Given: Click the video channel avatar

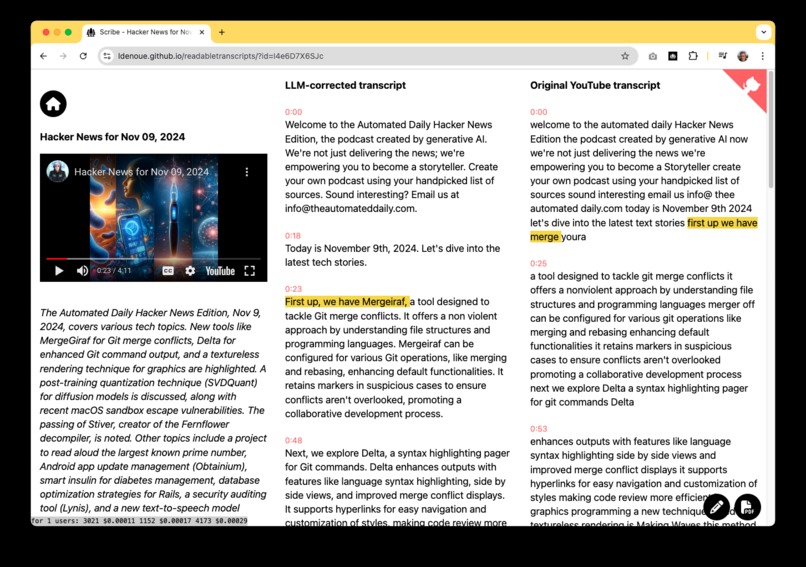Looking at the screenshot, I should pyautogui.click(x=57, y=172).
